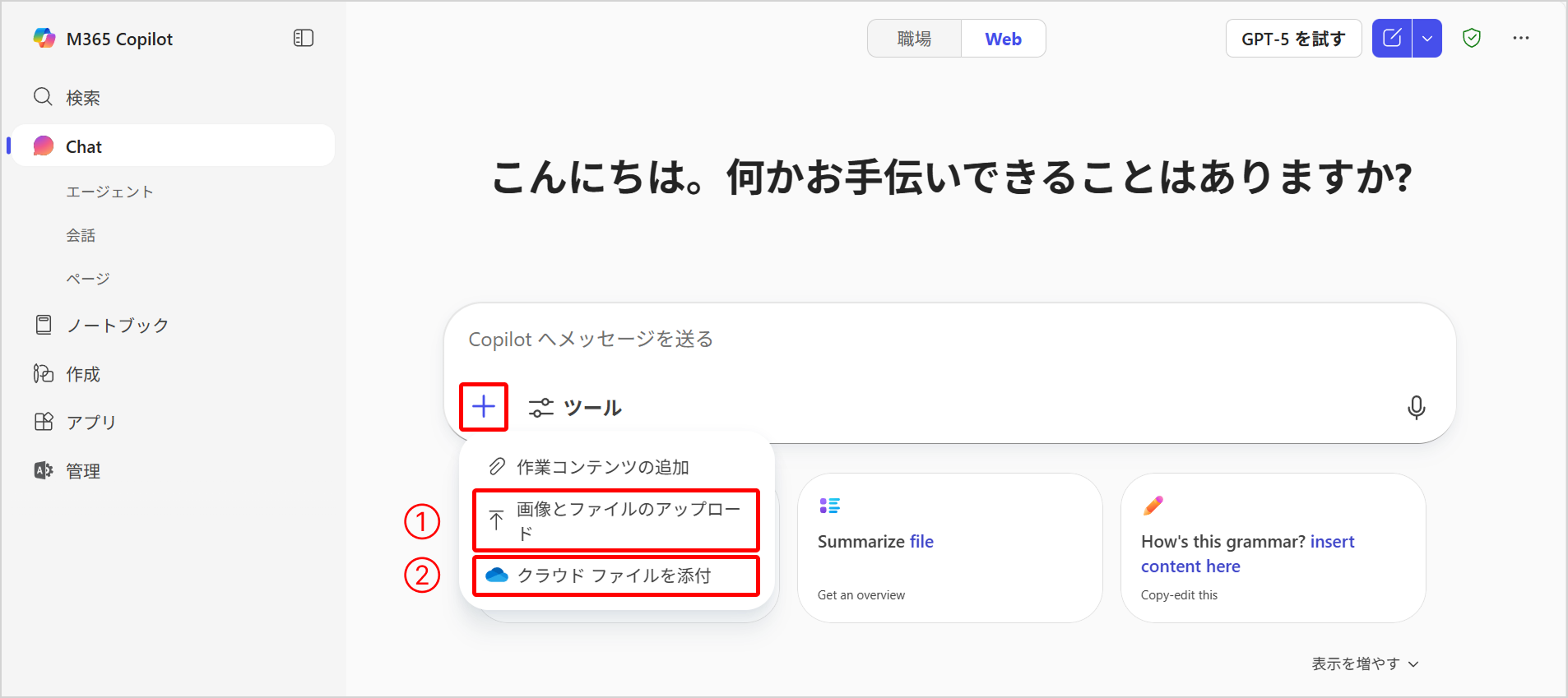Expand 表示を増やす to show more prompts

(1365, 663)
